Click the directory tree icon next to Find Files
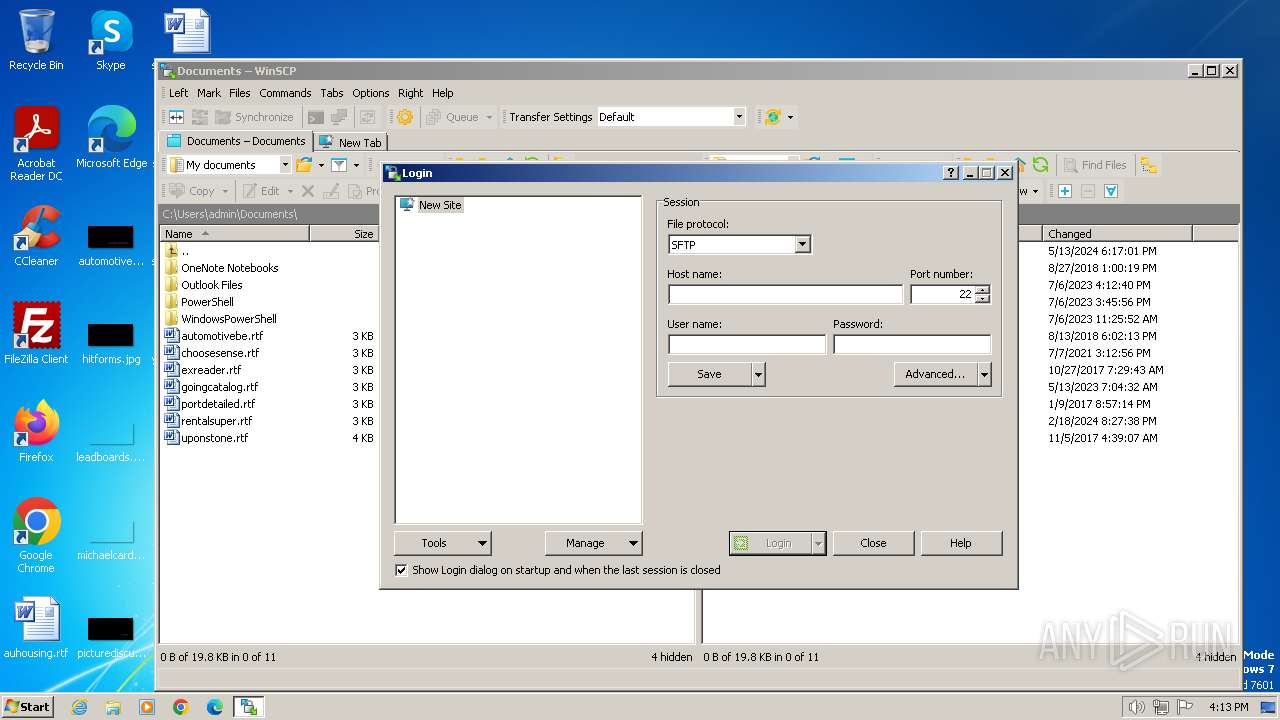Screen dimensions: 1280x720 click(x=1148, y=165)
